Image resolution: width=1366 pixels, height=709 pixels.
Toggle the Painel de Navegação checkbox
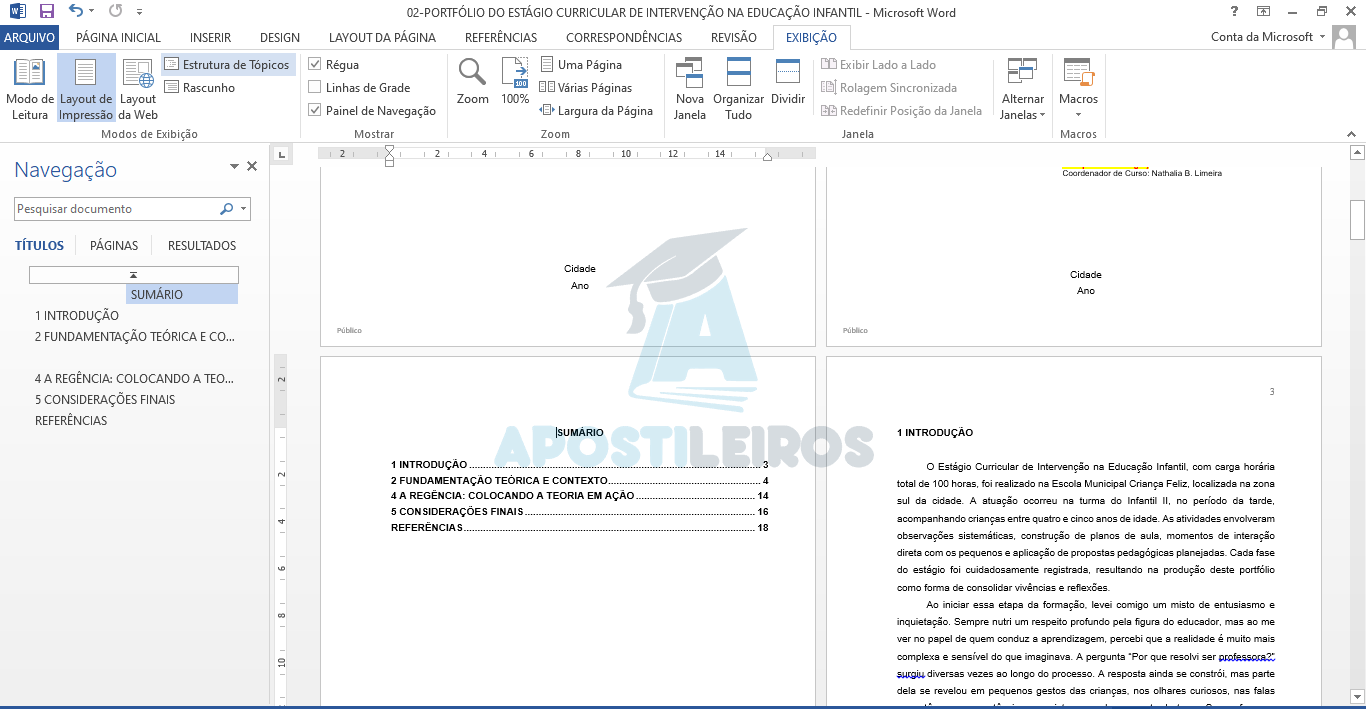click(315, 111)
